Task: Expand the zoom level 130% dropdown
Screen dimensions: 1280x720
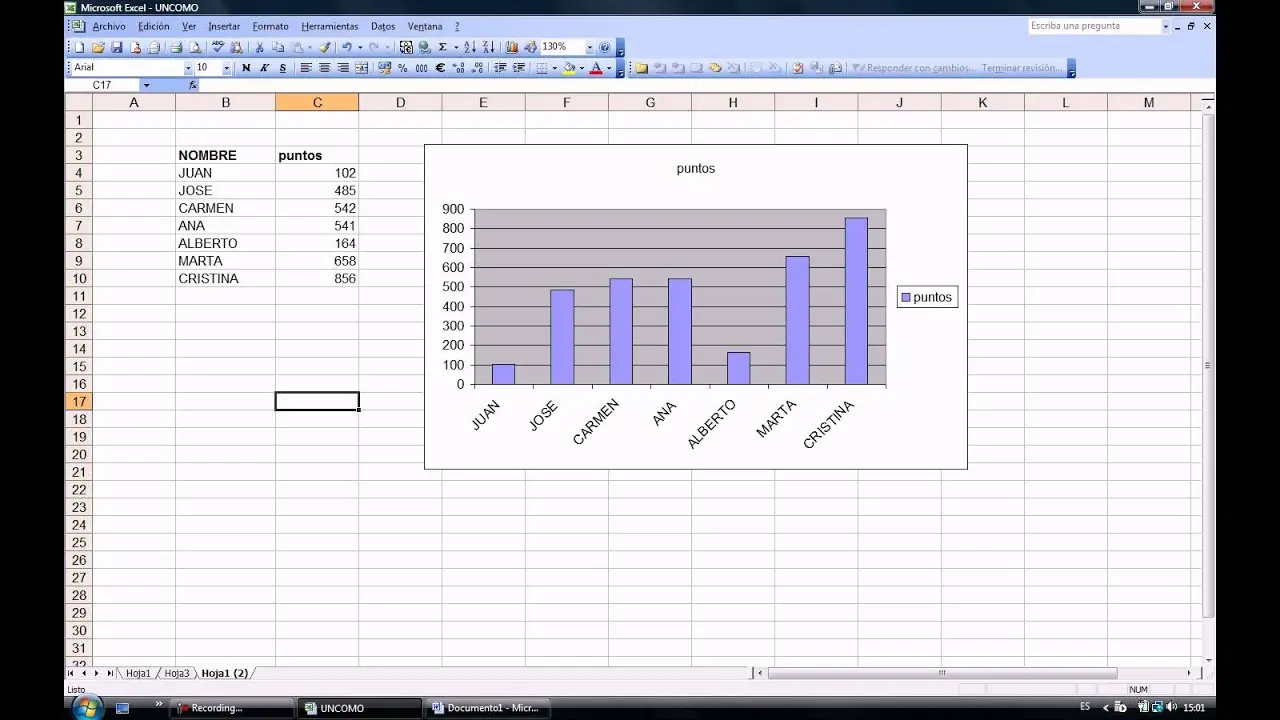Action: click(590, 46)
